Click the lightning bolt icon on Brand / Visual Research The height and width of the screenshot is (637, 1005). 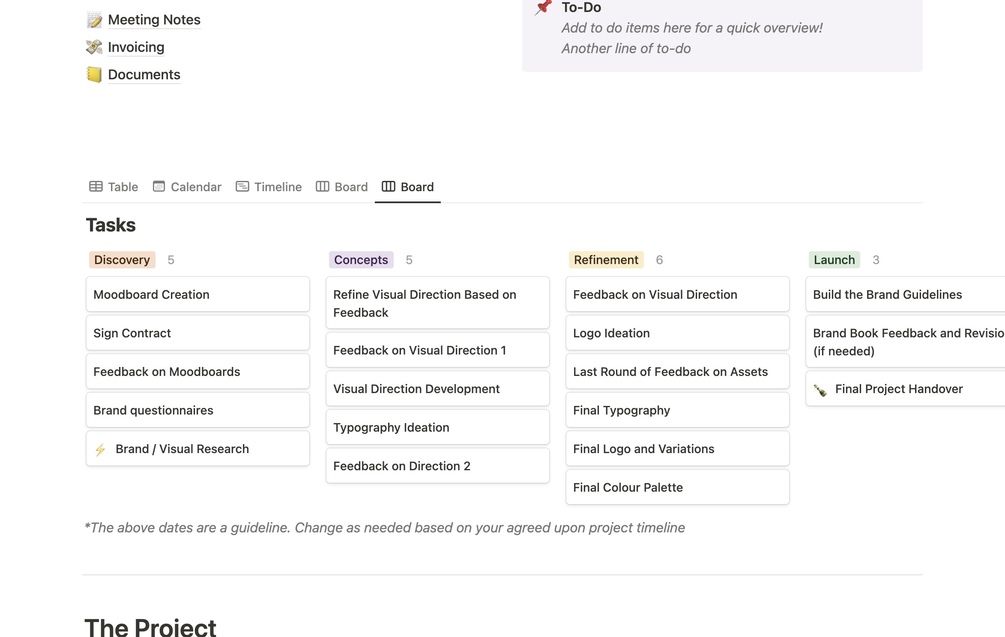click(x=100, y=450)
